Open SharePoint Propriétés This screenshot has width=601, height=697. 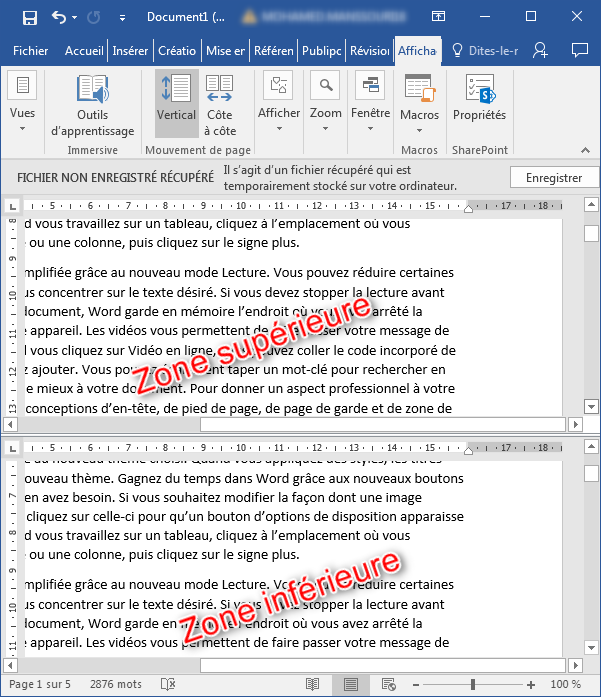coord(479,99)
